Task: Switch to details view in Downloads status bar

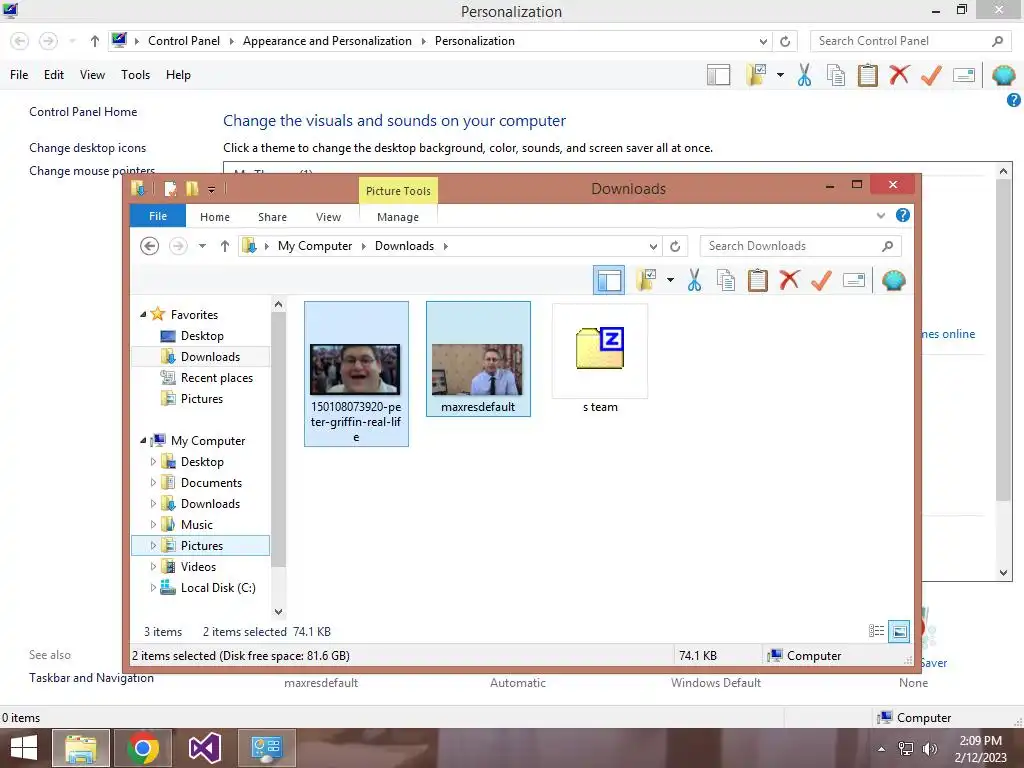Action: 876,631
